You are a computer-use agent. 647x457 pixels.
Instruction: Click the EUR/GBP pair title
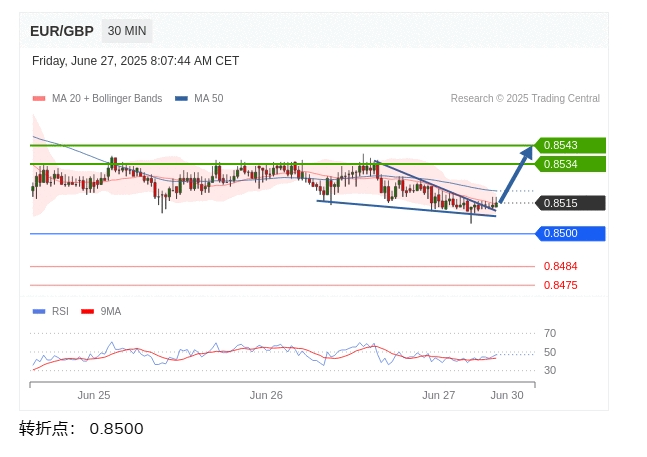click(x=62, y=31)
